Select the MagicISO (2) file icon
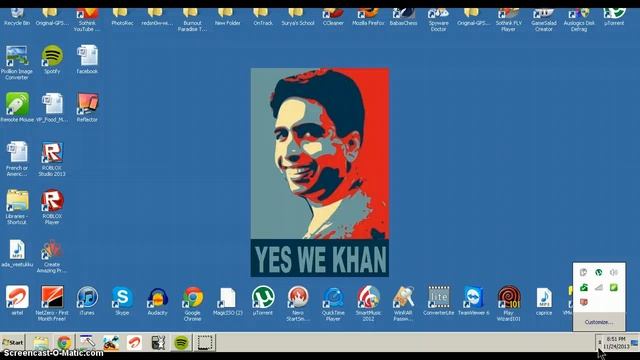 (227, 301)
